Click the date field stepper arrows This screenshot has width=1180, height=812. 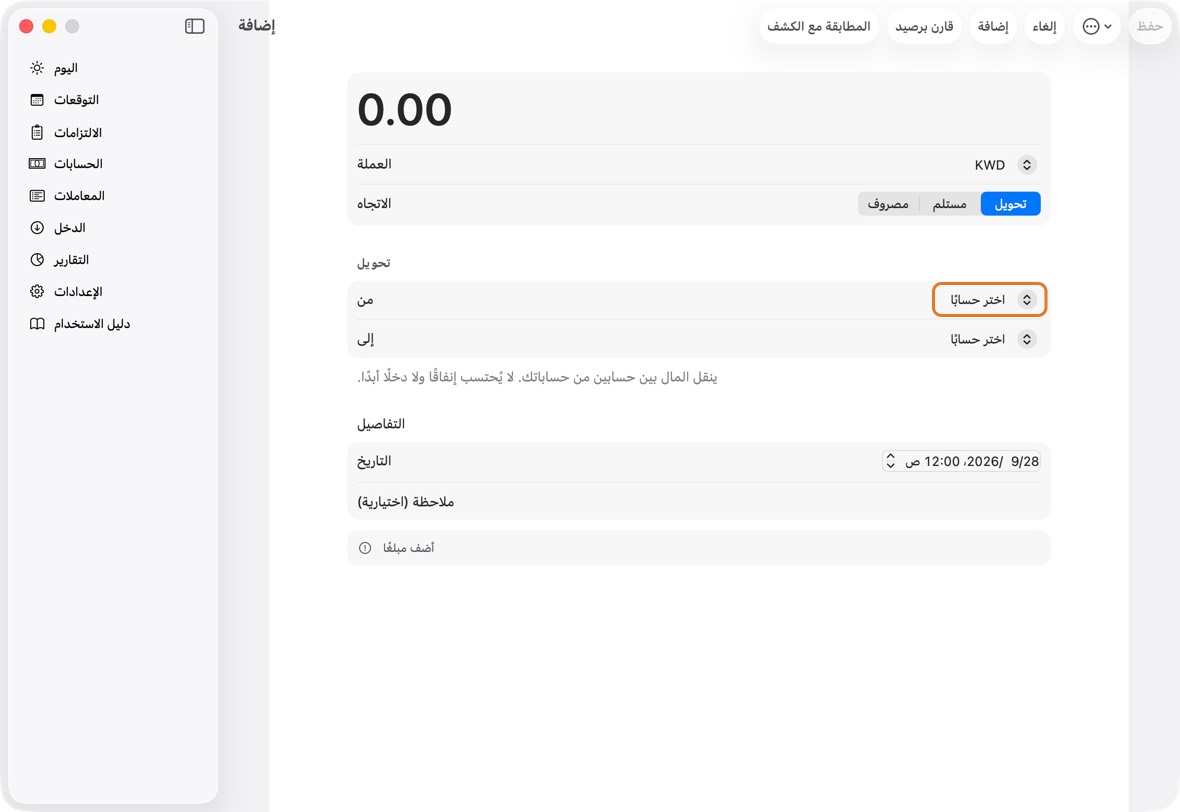pyautogui.click(x=890, y=461)
